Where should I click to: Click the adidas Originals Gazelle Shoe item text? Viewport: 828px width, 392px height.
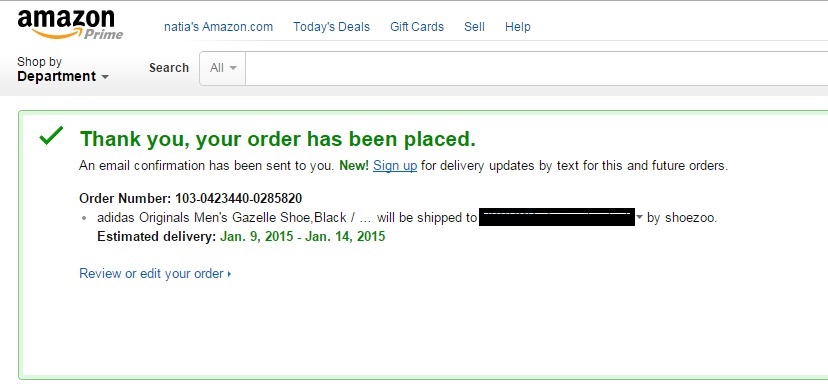[x=231, y=218]
